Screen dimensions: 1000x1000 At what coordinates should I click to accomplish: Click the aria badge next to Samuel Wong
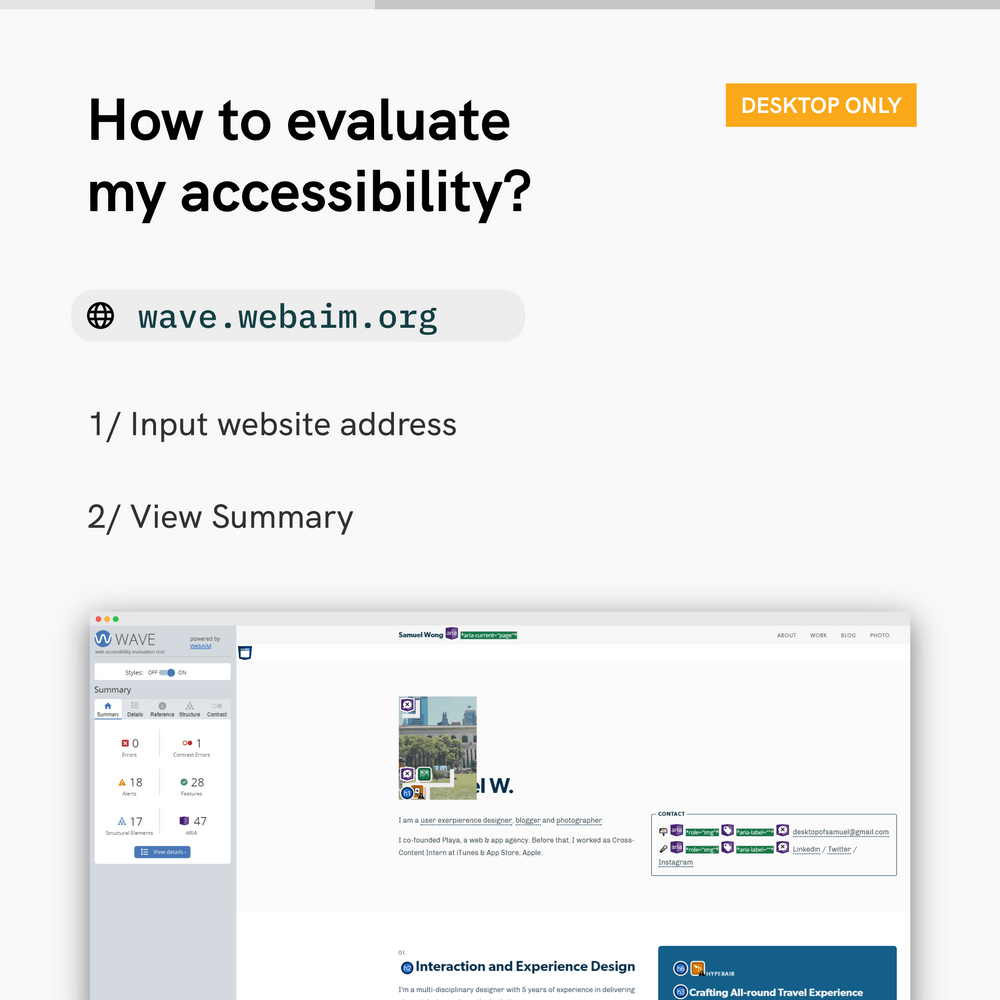(449, 633)
